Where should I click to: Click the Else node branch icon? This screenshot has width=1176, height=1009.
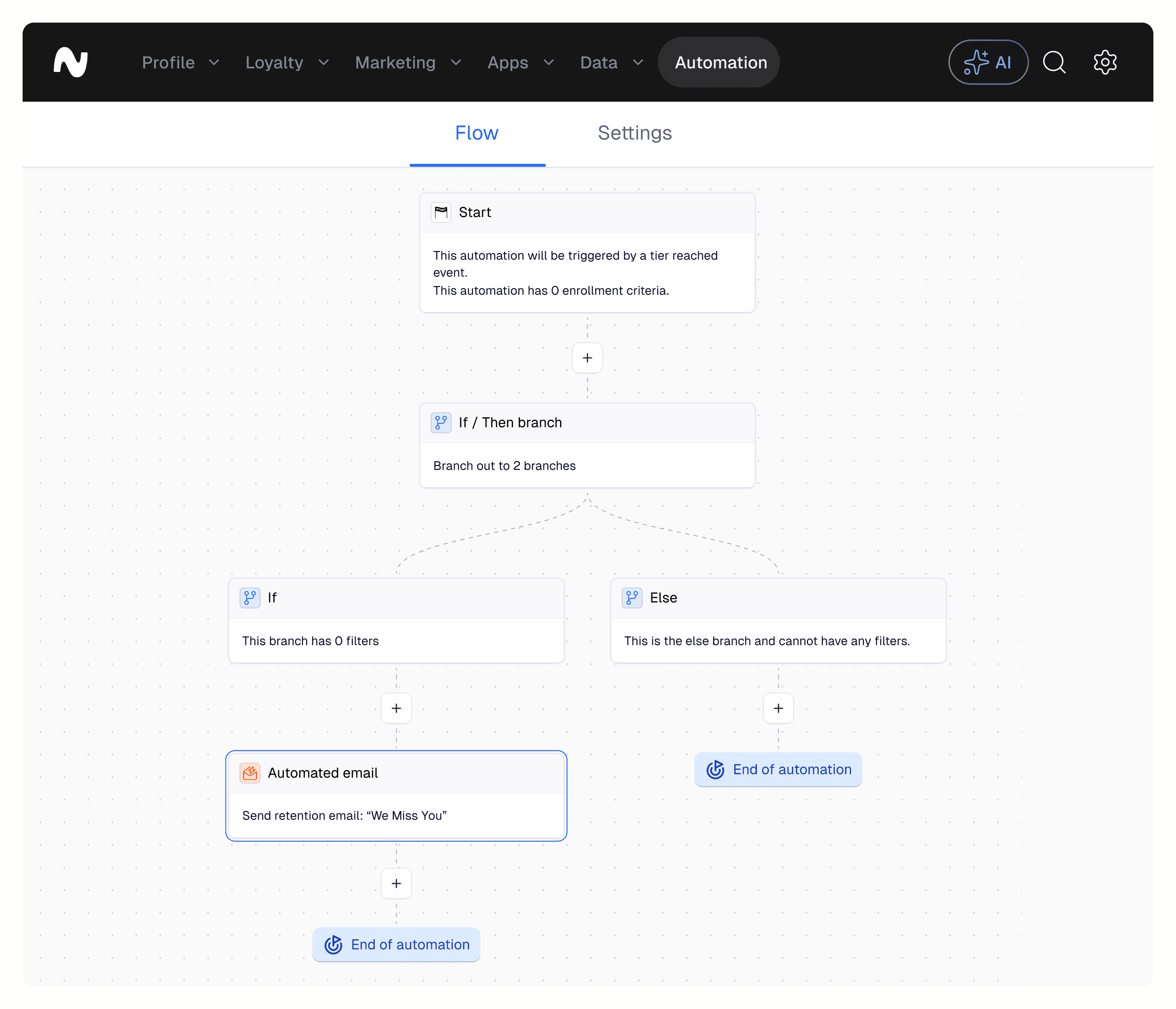coord(632,598)
